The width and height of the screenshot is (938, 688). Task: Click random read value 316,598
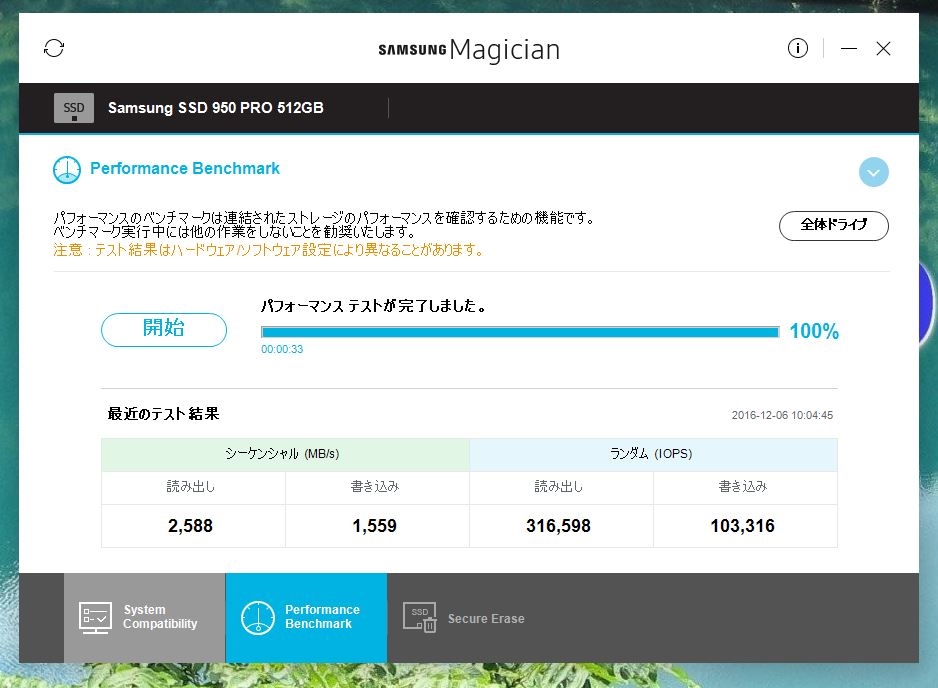(x=558, y=526)
